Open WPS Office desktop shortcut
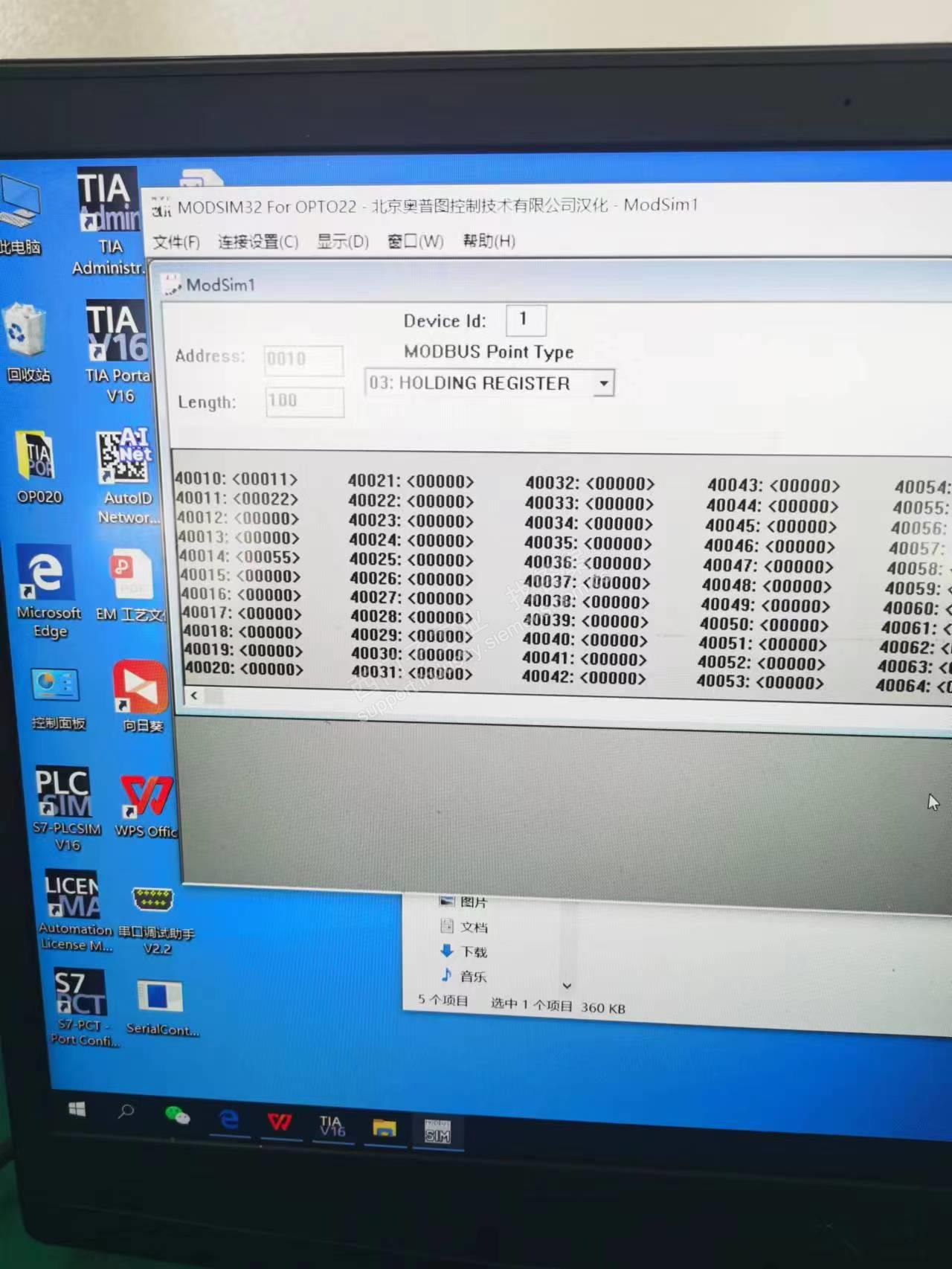This screenshot has width=952, height=1269. [x=147, y=806]
